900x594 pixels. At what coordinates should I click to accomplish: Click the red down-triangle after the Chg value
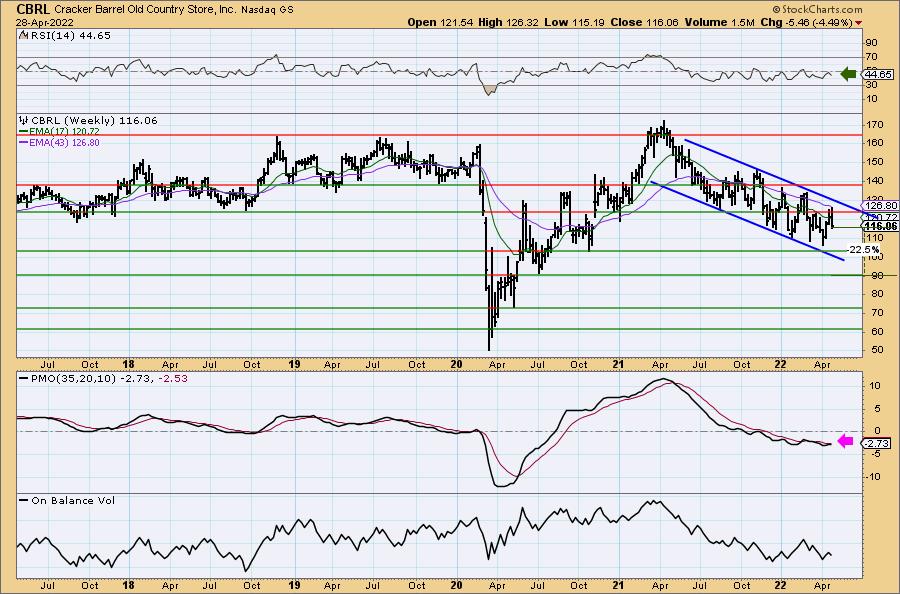pyautogui.click(x=859, y=23)
